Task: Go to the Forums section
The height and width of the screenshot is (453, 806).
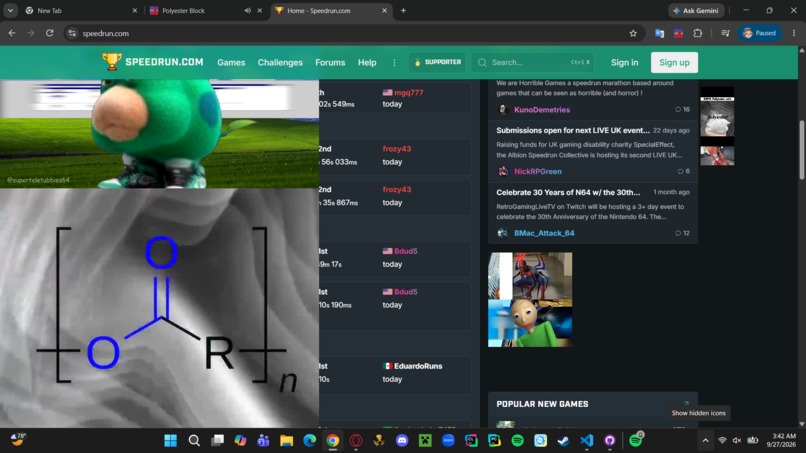Action: [330, 62]
